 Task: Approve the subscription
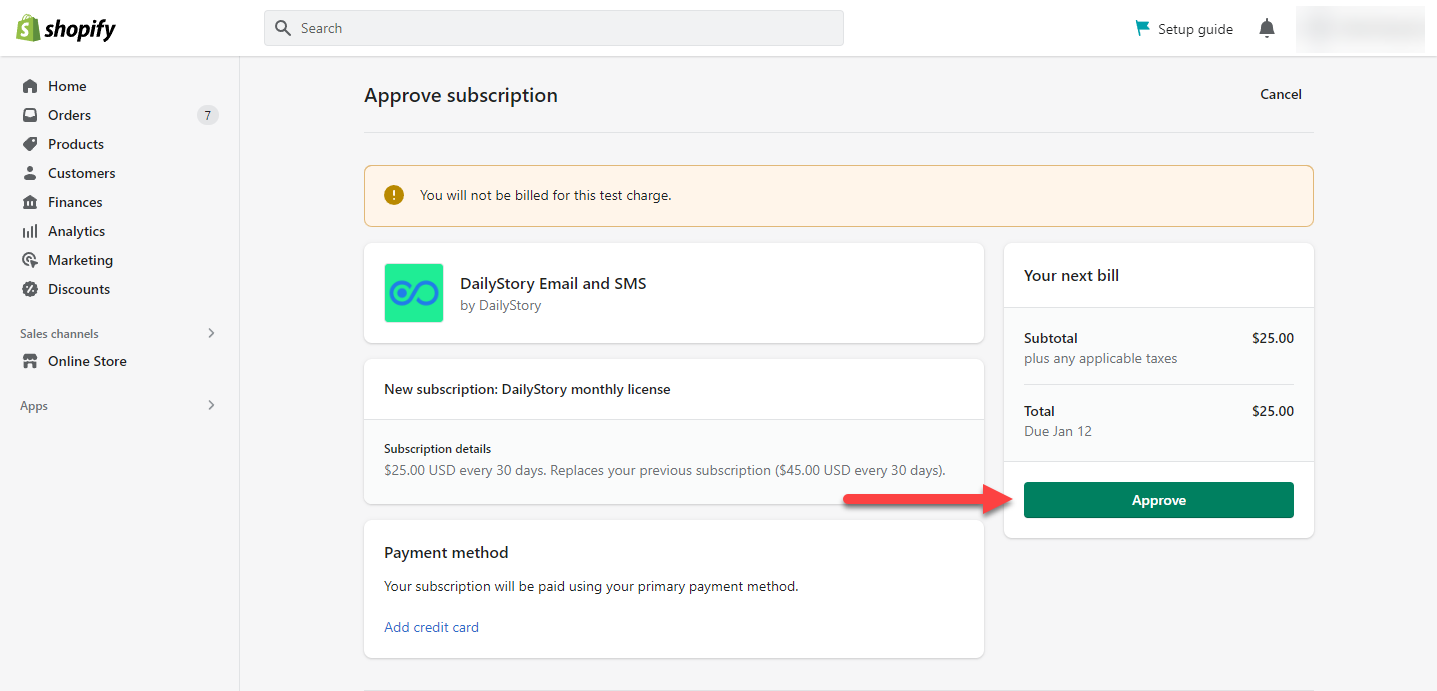(1158, 500)
